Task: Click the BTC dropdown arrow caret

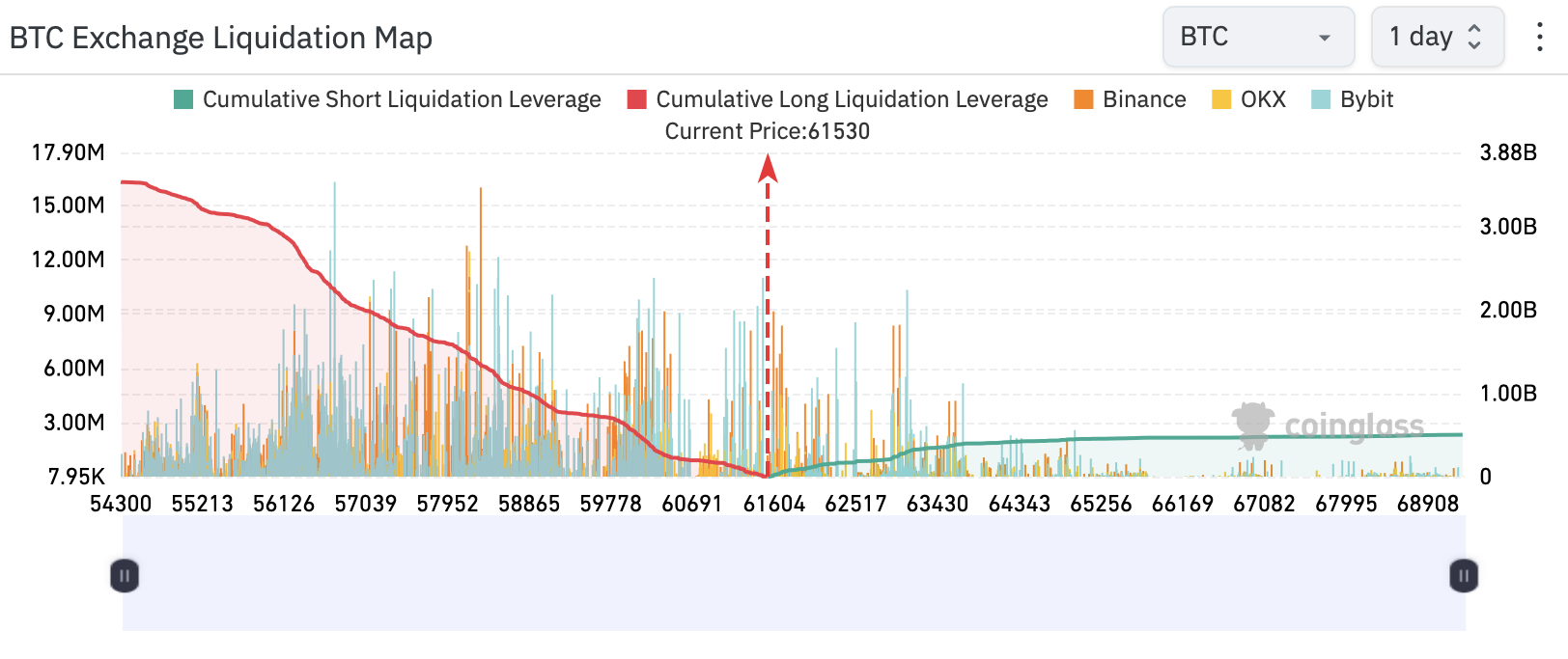Action: (1325, 38)
